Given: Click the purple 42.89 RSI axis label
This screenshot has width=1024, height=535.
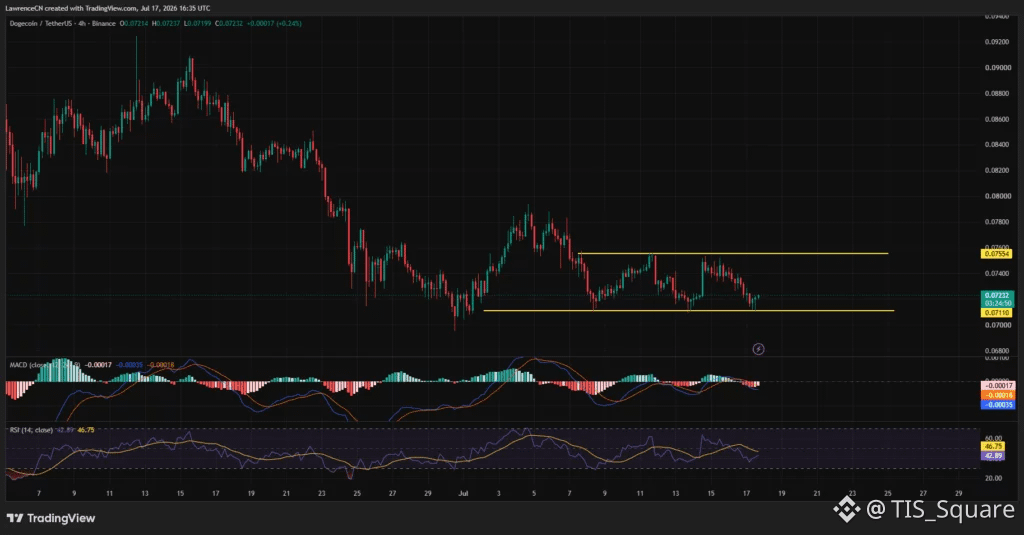Looking at the screenshot, I should [993, 456].
